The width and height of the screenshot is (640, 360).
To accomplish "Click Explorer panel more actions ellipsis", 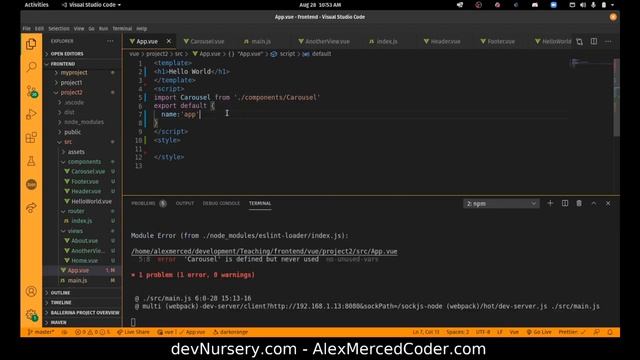I will pyautogui.click(x=110, y=41).
